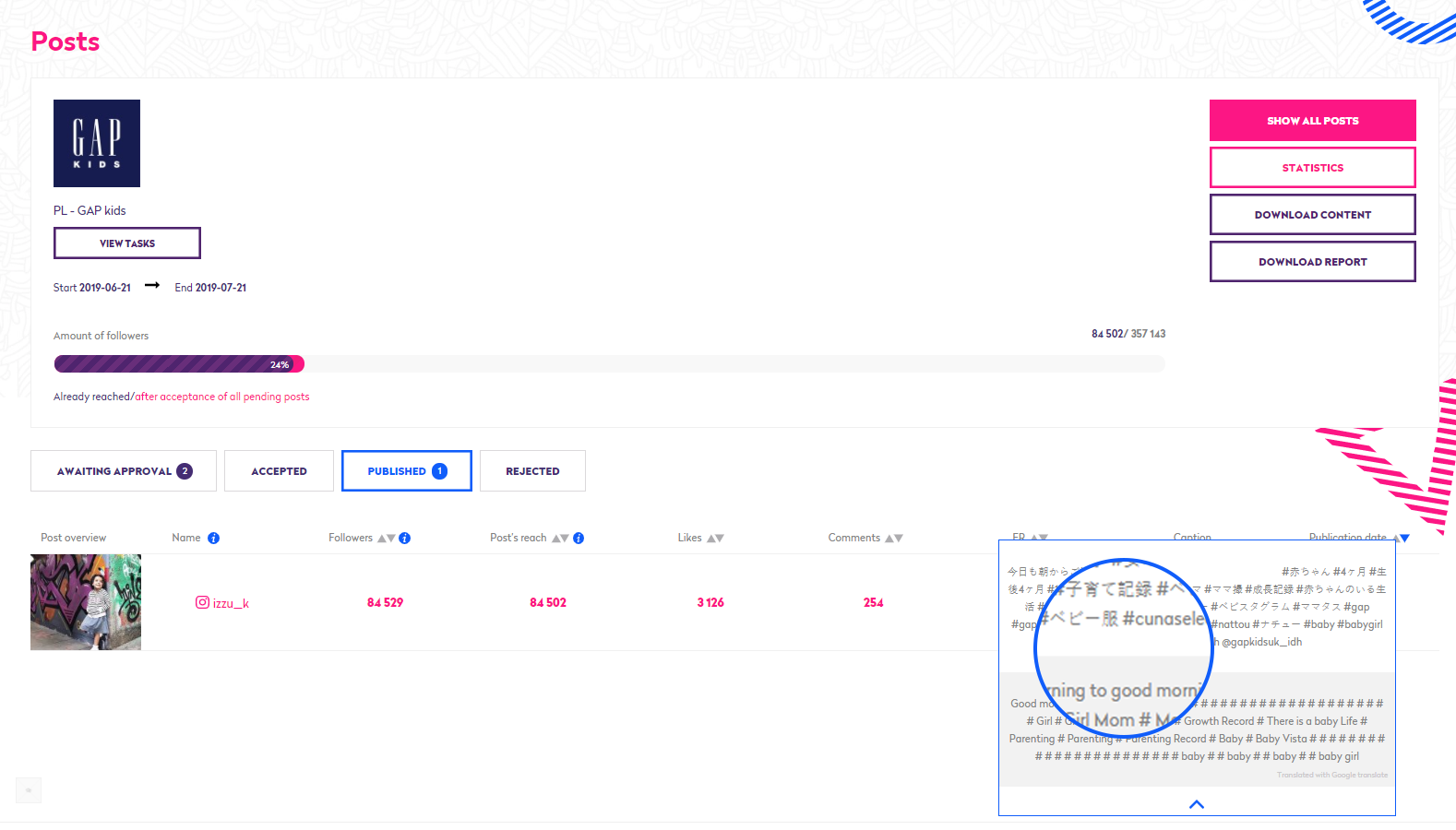Collapse the caption popup with up chevron

(x=1197, y=804)
